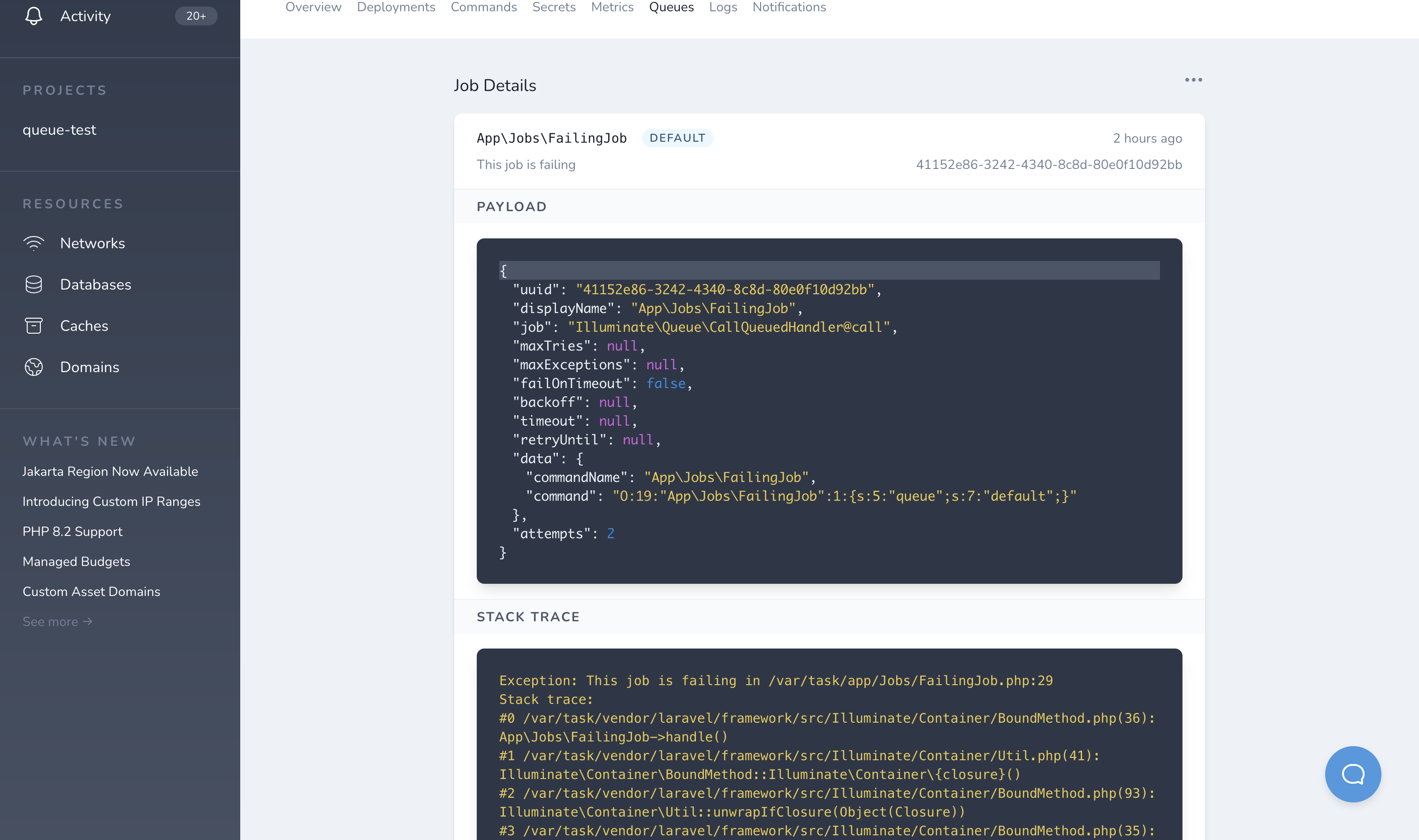This screenshot has width=1419, height=840.
Task: Open the PHP 8.2 Support announcement
Action: [x=72, y=532]
